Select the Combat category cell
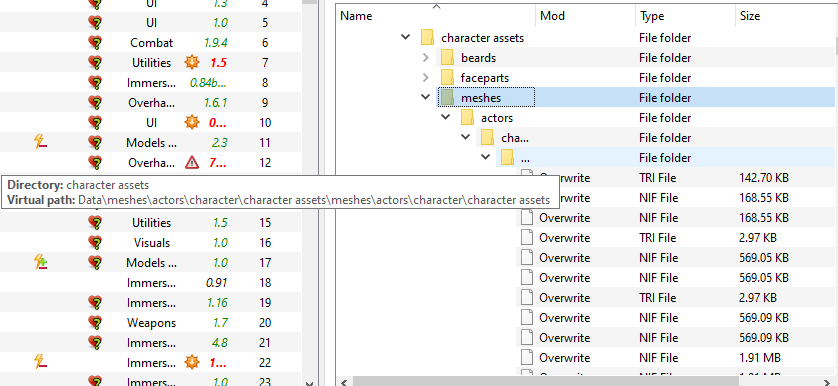The height and width of the screenshot is (386, 838). click(x=152, y=43)
